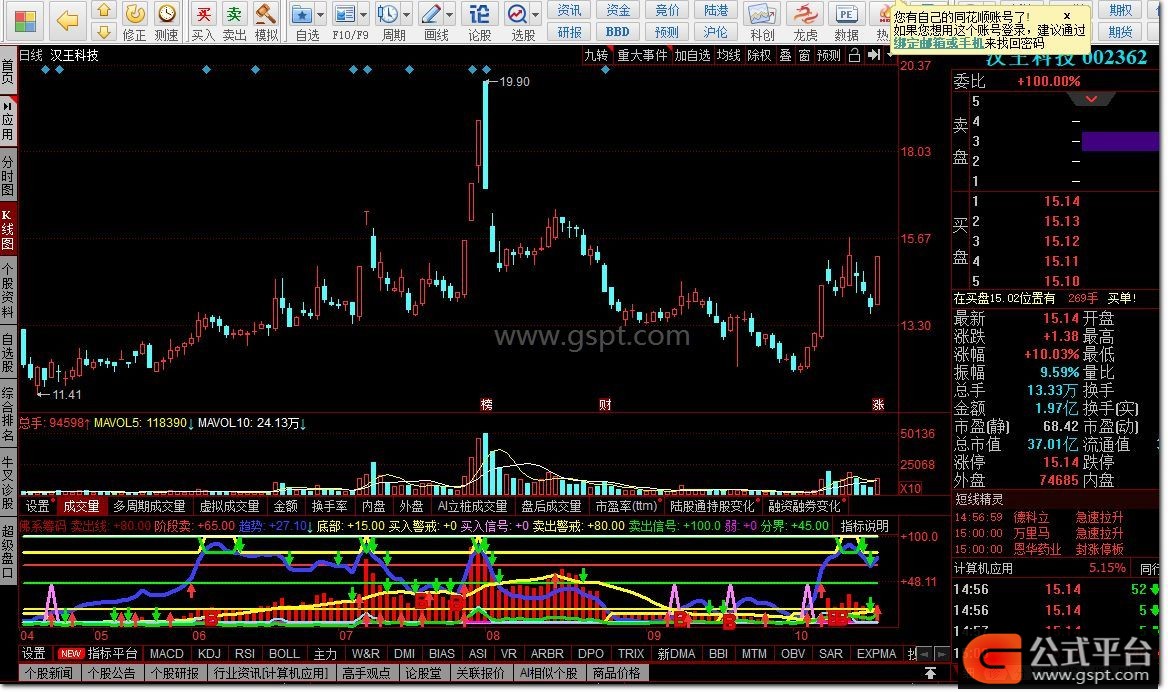The image size is (1168, 692).
Task: Open indicator panel 设置 settings at bottom
Action: 34,654
